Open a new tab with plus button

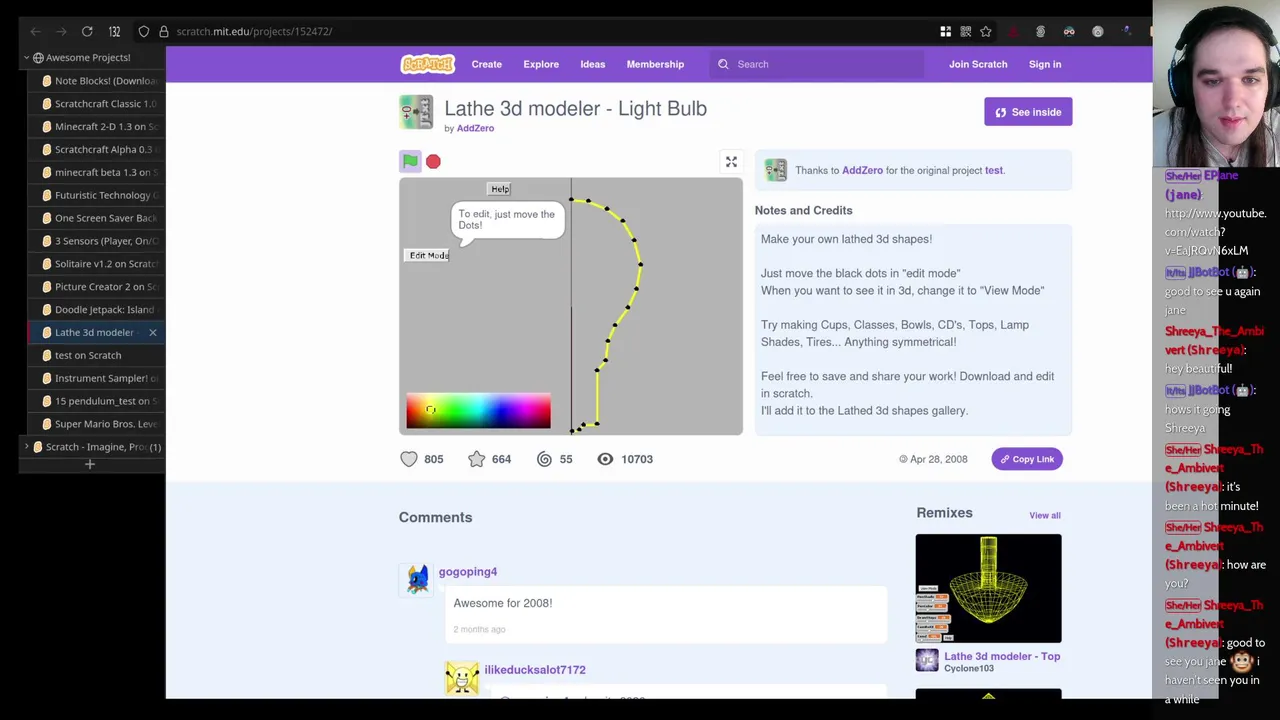click(x=89, y=464)
